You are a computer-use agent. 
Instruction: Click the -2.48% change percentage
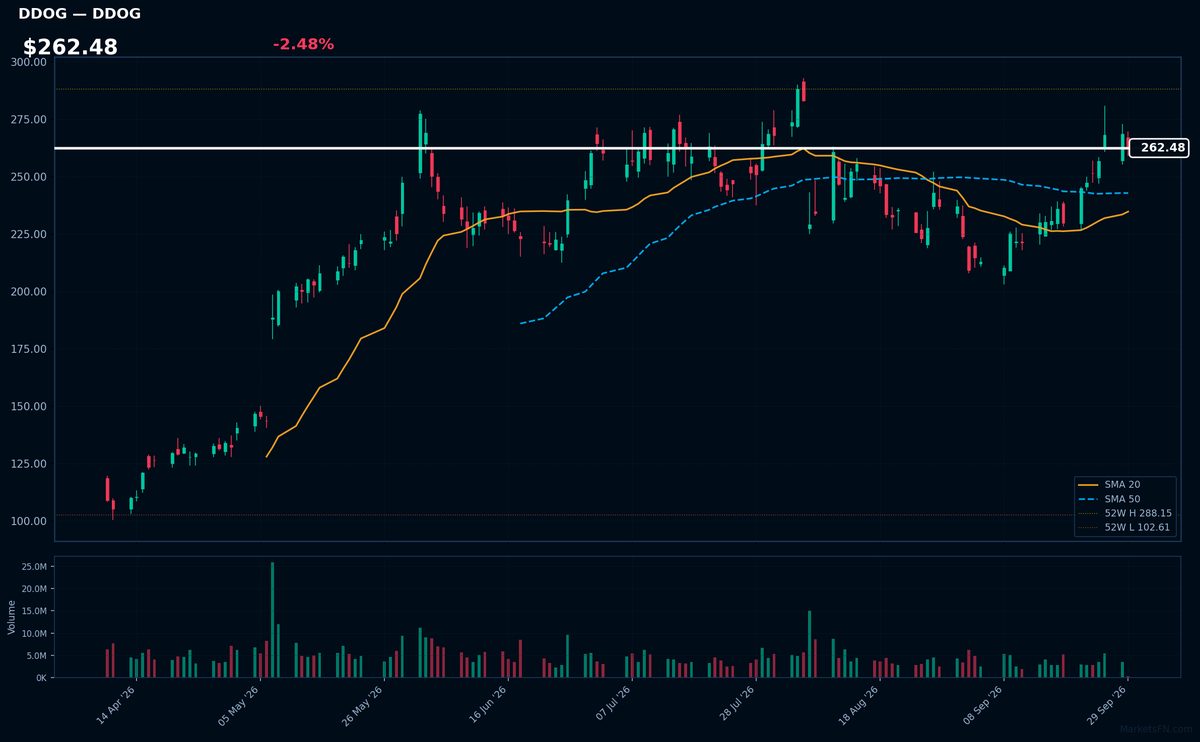[x=303, y=44]
